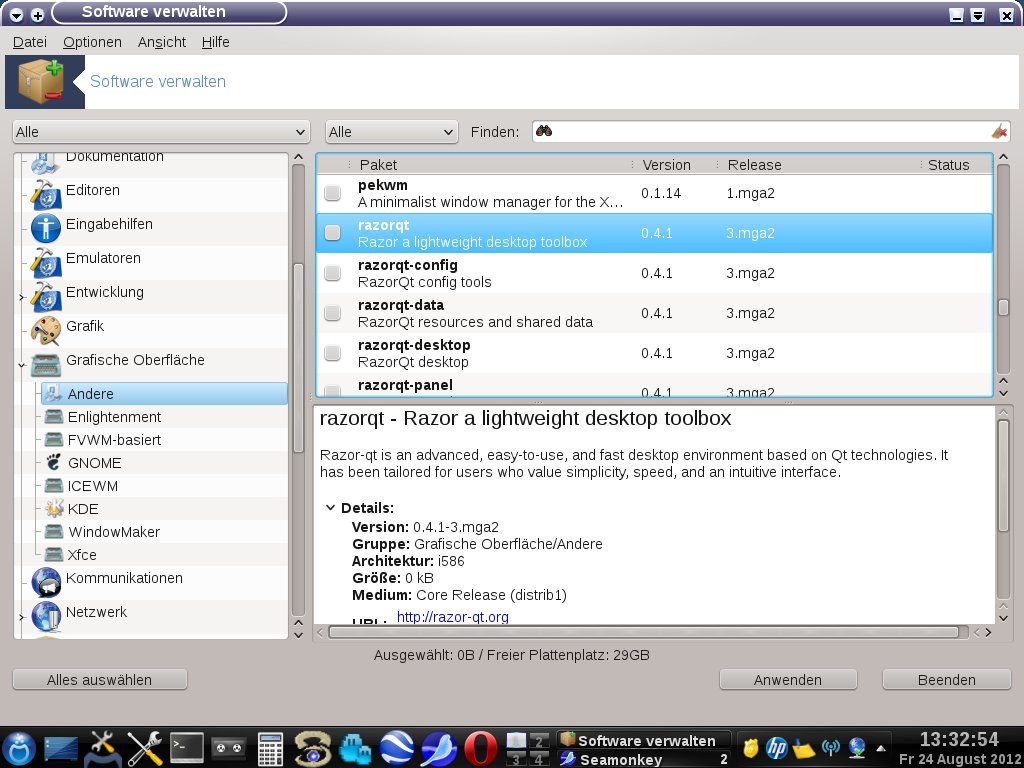Screen dimensions: 1024x768
Task: Open the Ansicht menu
Action: pos(162,42)
